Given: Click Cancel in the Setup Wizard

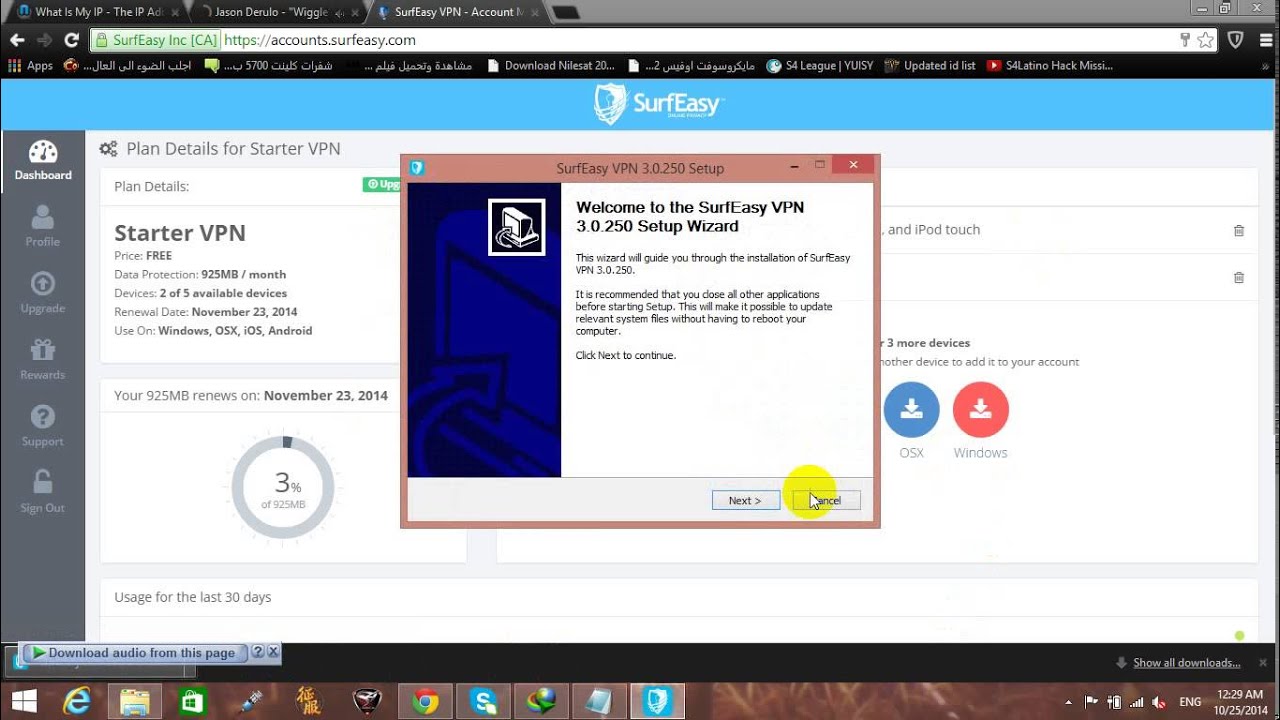Looking at the screenshot, I should [x=826, y=500].
